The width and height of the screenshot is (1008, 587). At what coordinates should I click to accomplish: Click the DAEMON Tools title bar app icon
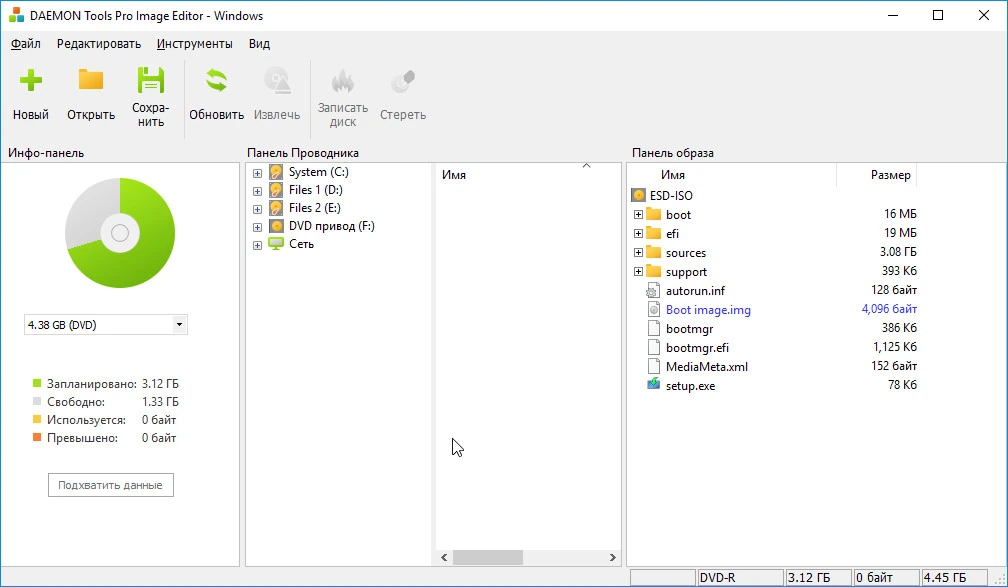(16, 15)
